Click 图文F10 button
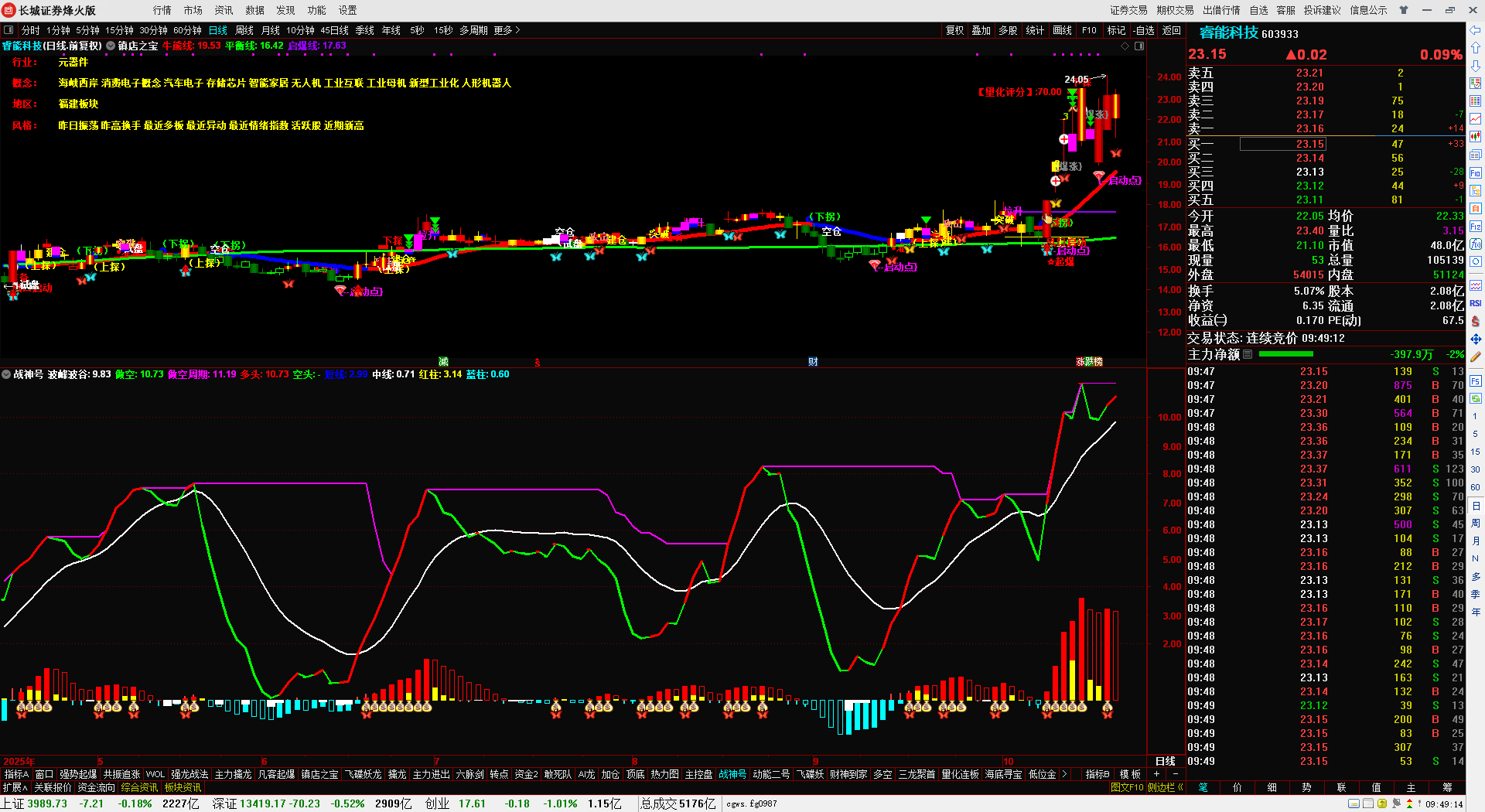Viewport: 1485px width, 812px height. point(1127,787)
